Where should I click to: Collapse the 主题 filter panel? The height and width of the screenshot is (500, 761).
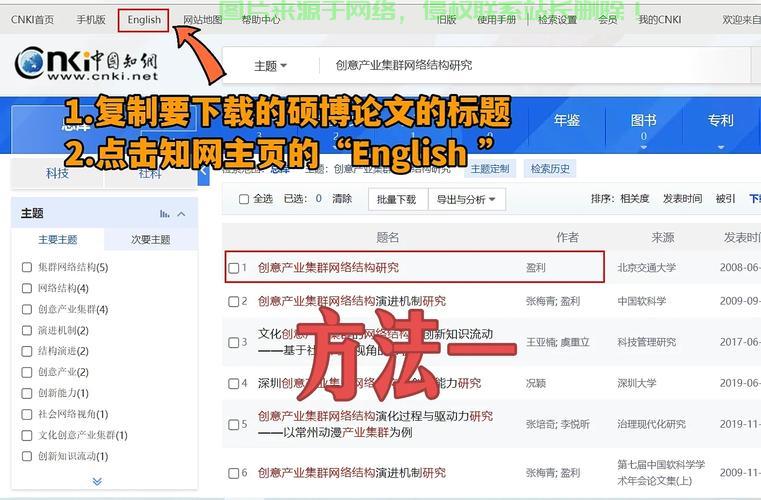pos(182,214)
